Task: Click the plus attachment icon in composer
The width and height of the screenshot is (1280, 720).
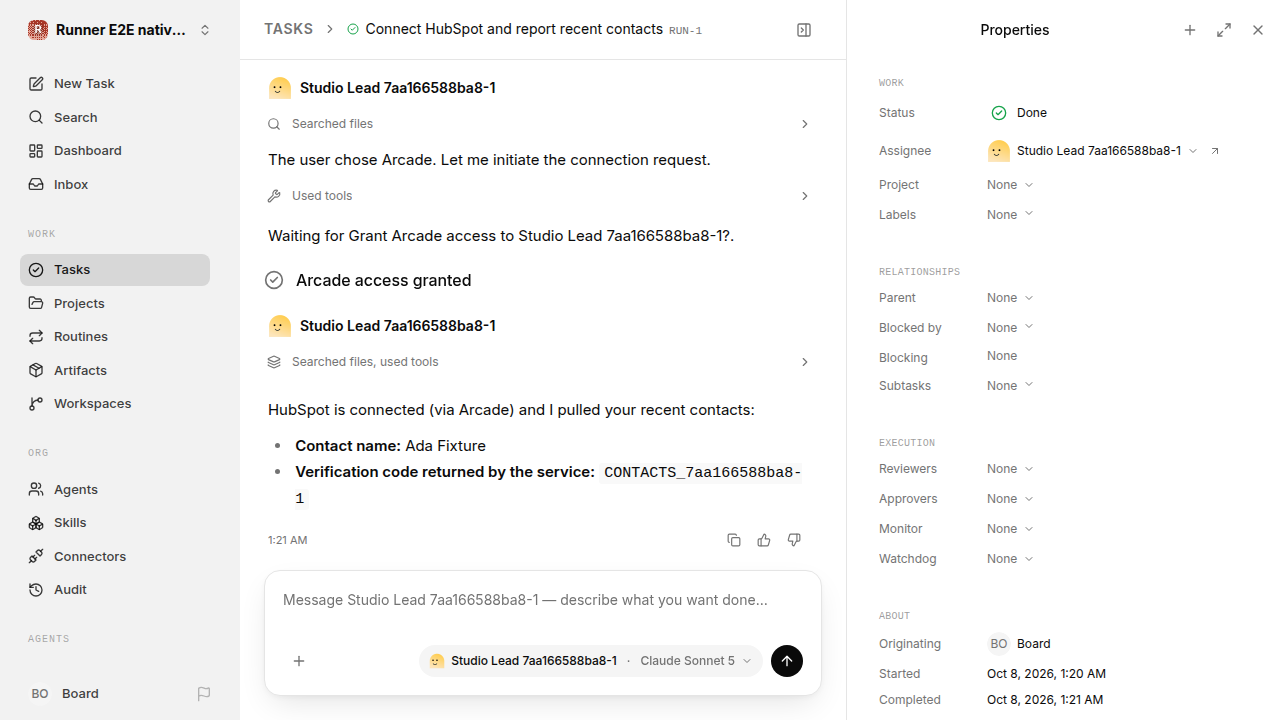Action: [299, 661]
